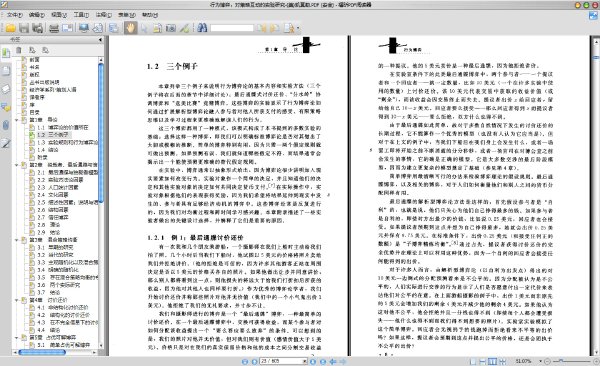Click the rotate view icon

coord(98,28)
